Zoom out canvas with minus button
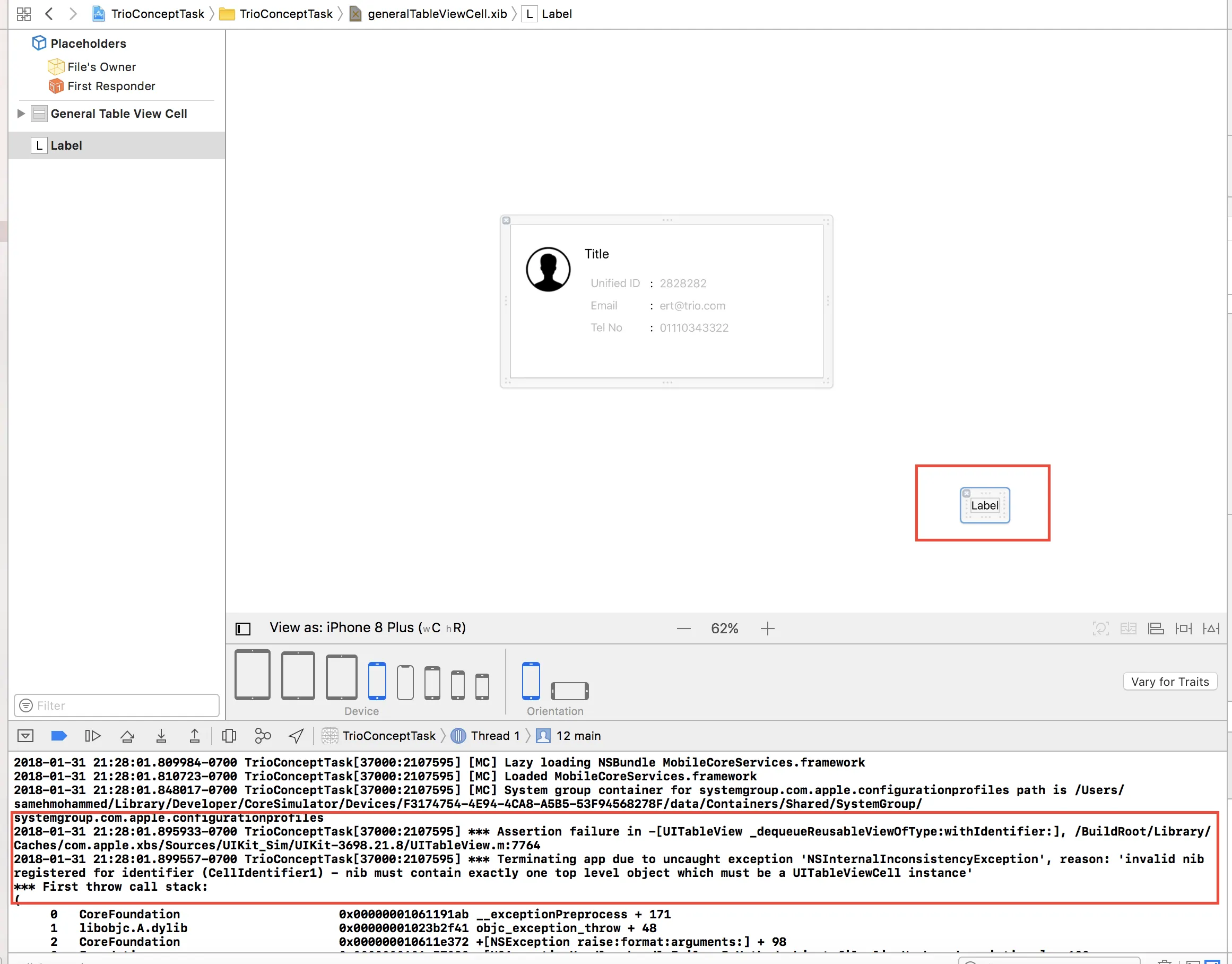 684,628
